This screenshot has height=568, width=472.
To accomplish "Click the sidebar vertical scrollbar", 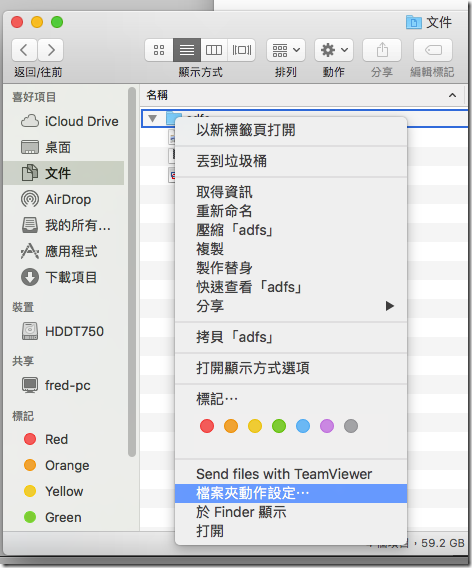I will click(132, 272).
